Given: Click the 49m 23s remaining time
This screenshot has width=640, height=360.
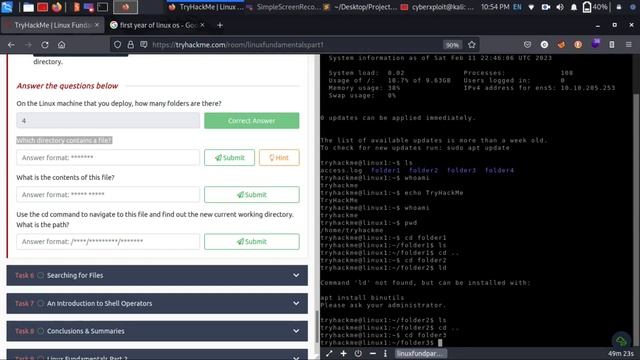Looking at the screenshot, I should [x=621, y=353].
